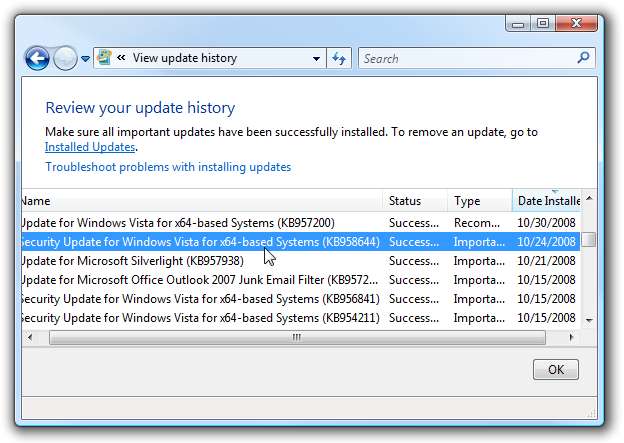This screenshot has width=624, height=443.
Task: Click the Back navigation arrow button
Action: pos(37,59)
